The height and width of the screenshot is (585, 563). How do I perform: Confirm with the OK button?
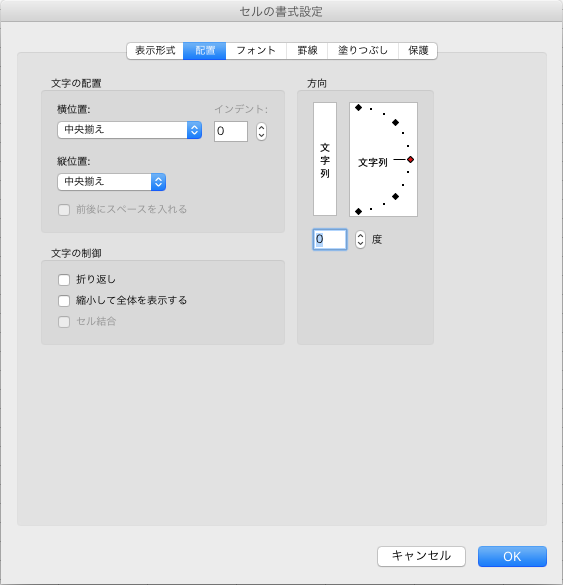coord(512,556)
